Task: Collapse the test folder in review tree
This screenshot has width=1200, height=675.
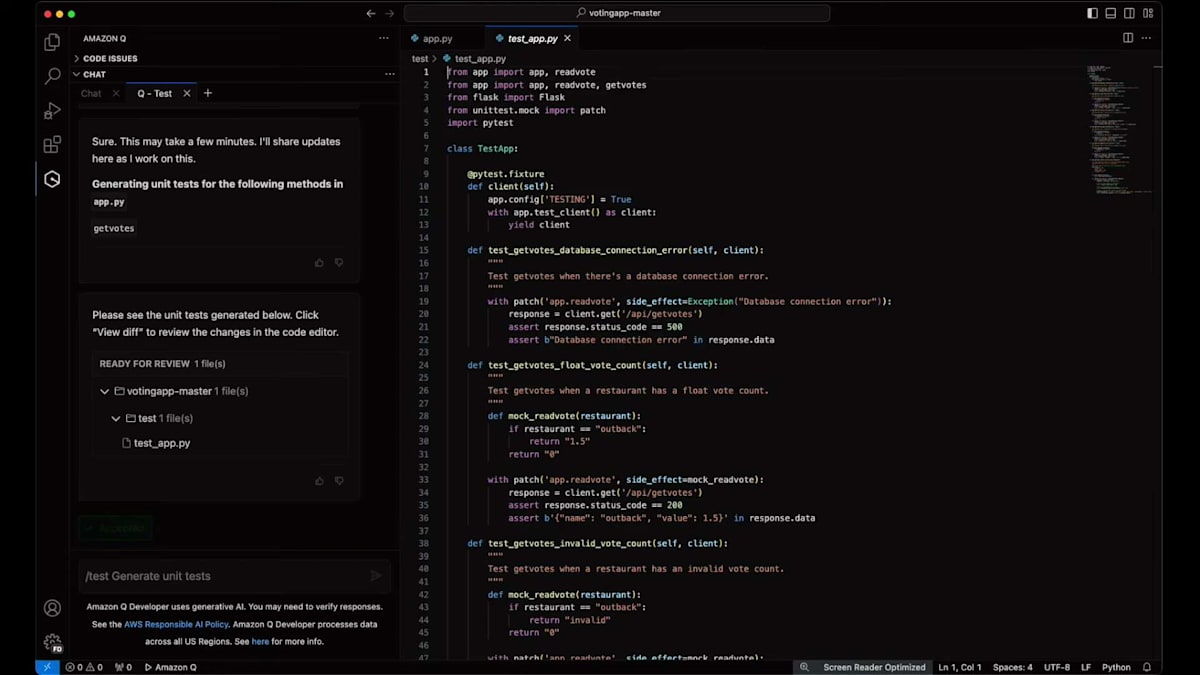Action: (x=116, y=418)
